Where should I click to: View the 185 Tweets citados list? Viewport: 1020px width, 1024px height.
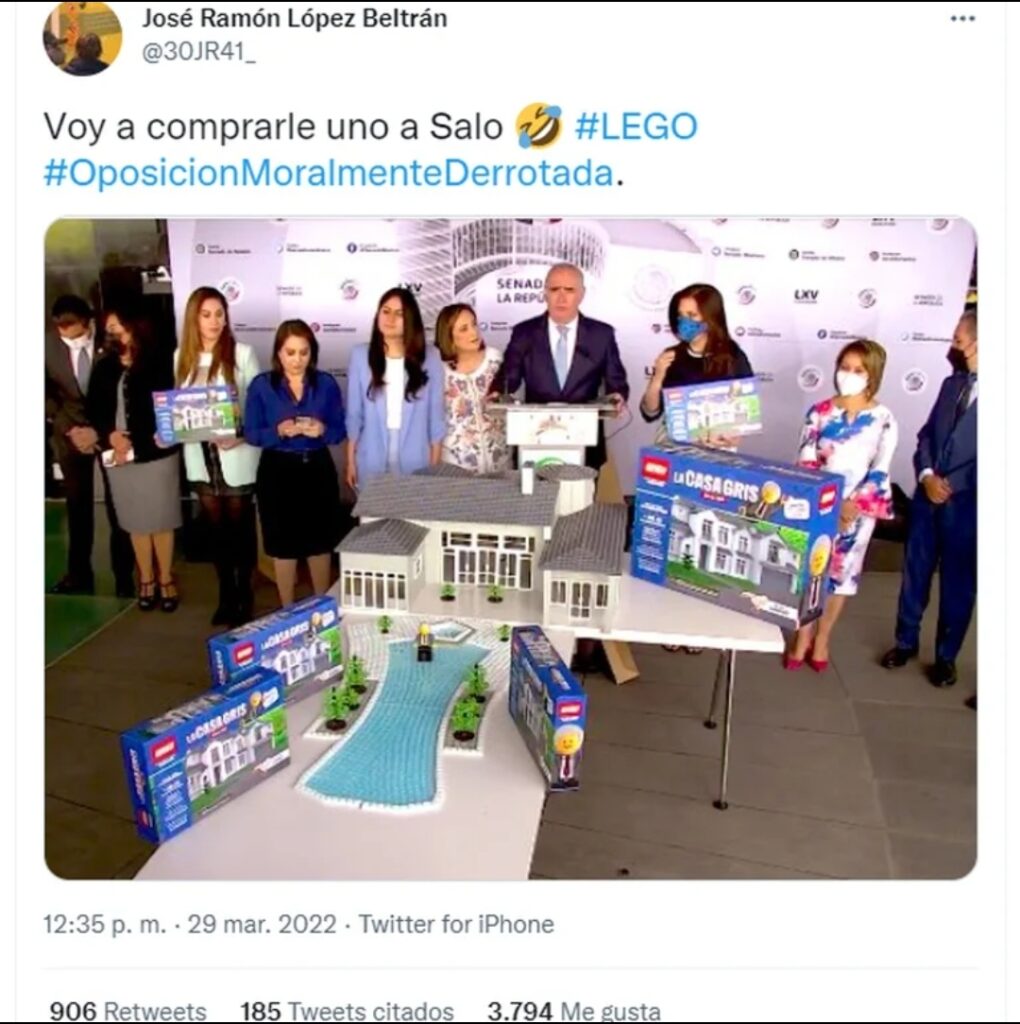(347, 1011)
